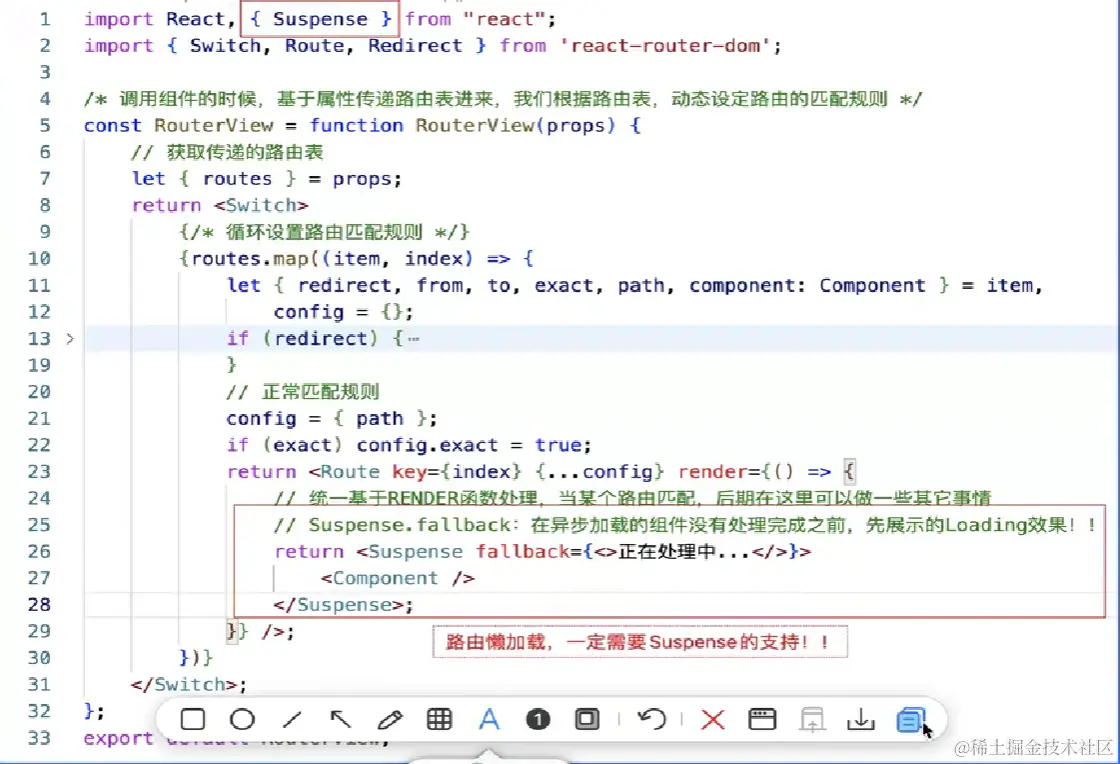Click the closing "</Suspense>" tag
Image resolution: width=1120 pixels, height=764 pixels.
(x=339, y=605)
